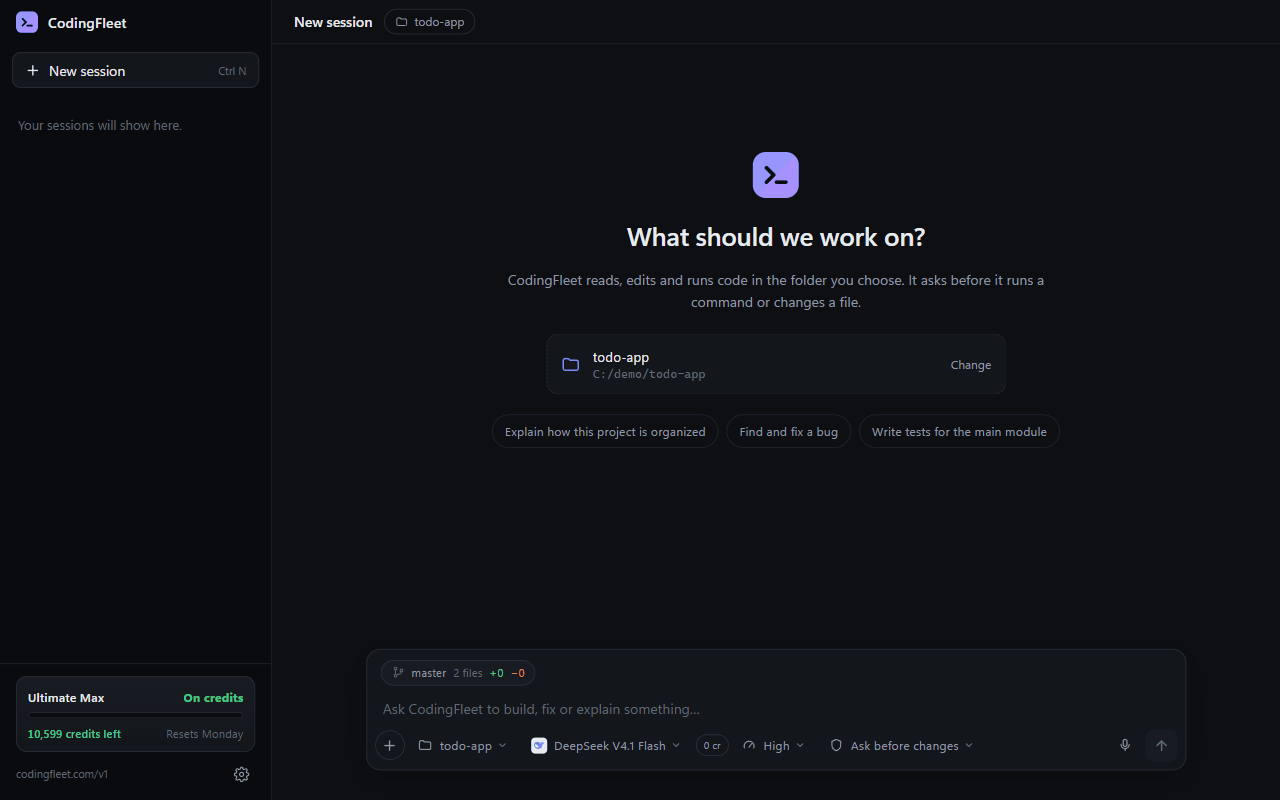The height and width of the screenshot is (800, 1280).
Task: Click the "New session" title in header
Action: click(333, 22)
